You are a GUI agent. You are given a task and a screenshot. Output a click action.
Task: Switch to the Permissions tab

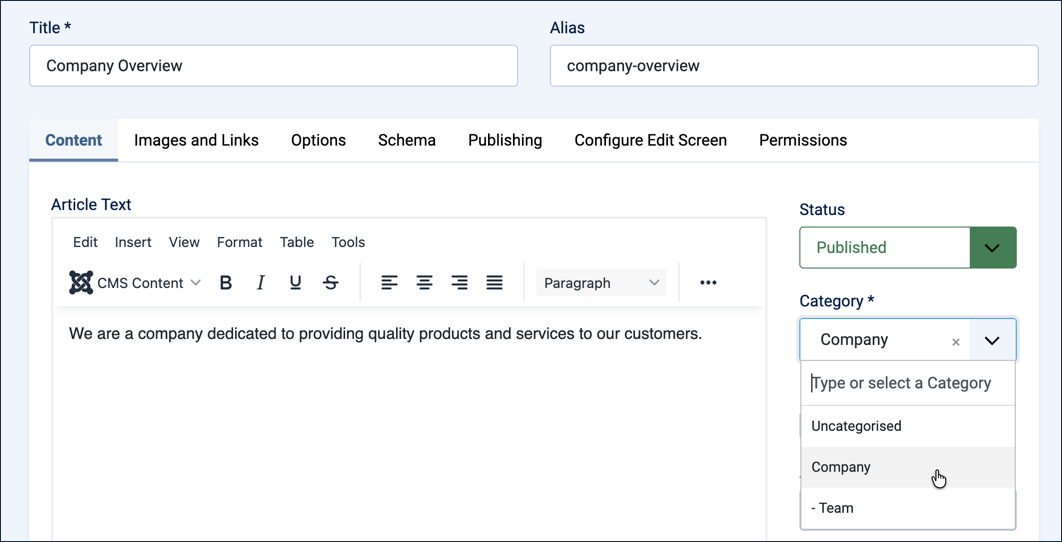[x=803, y=140]
